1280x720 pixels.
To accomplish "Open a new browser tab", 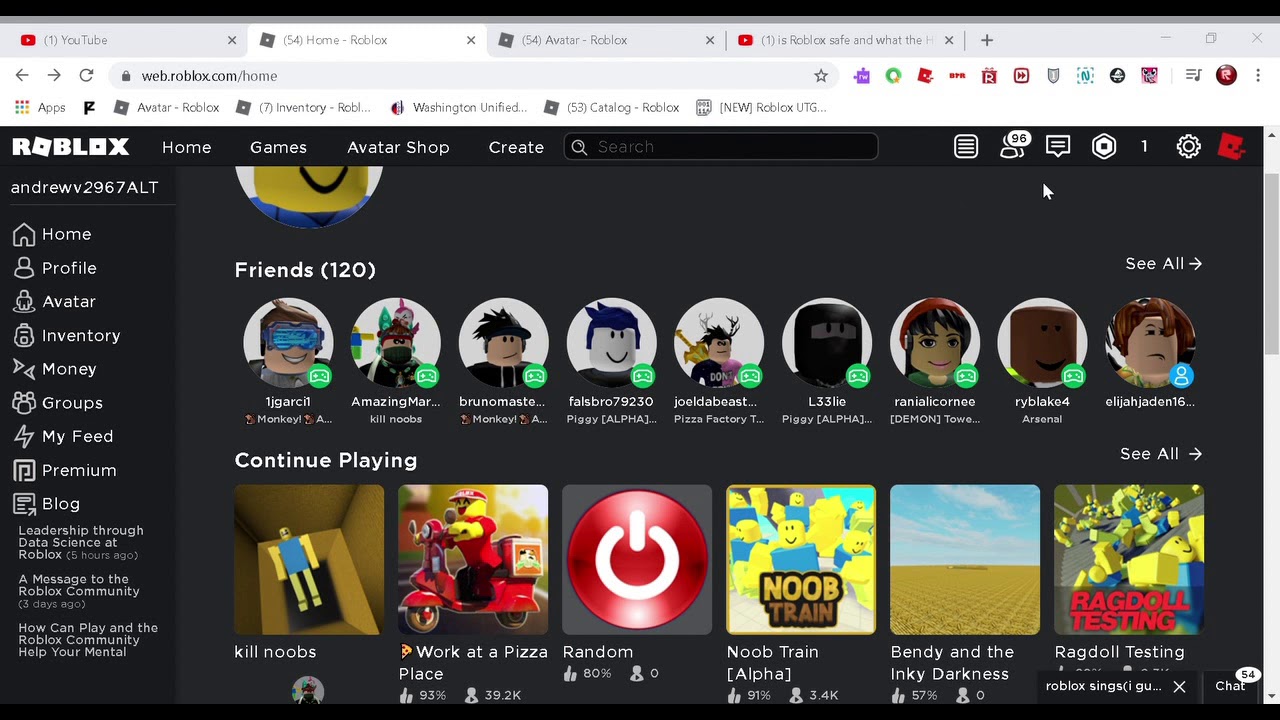I will tap(987, 40).
